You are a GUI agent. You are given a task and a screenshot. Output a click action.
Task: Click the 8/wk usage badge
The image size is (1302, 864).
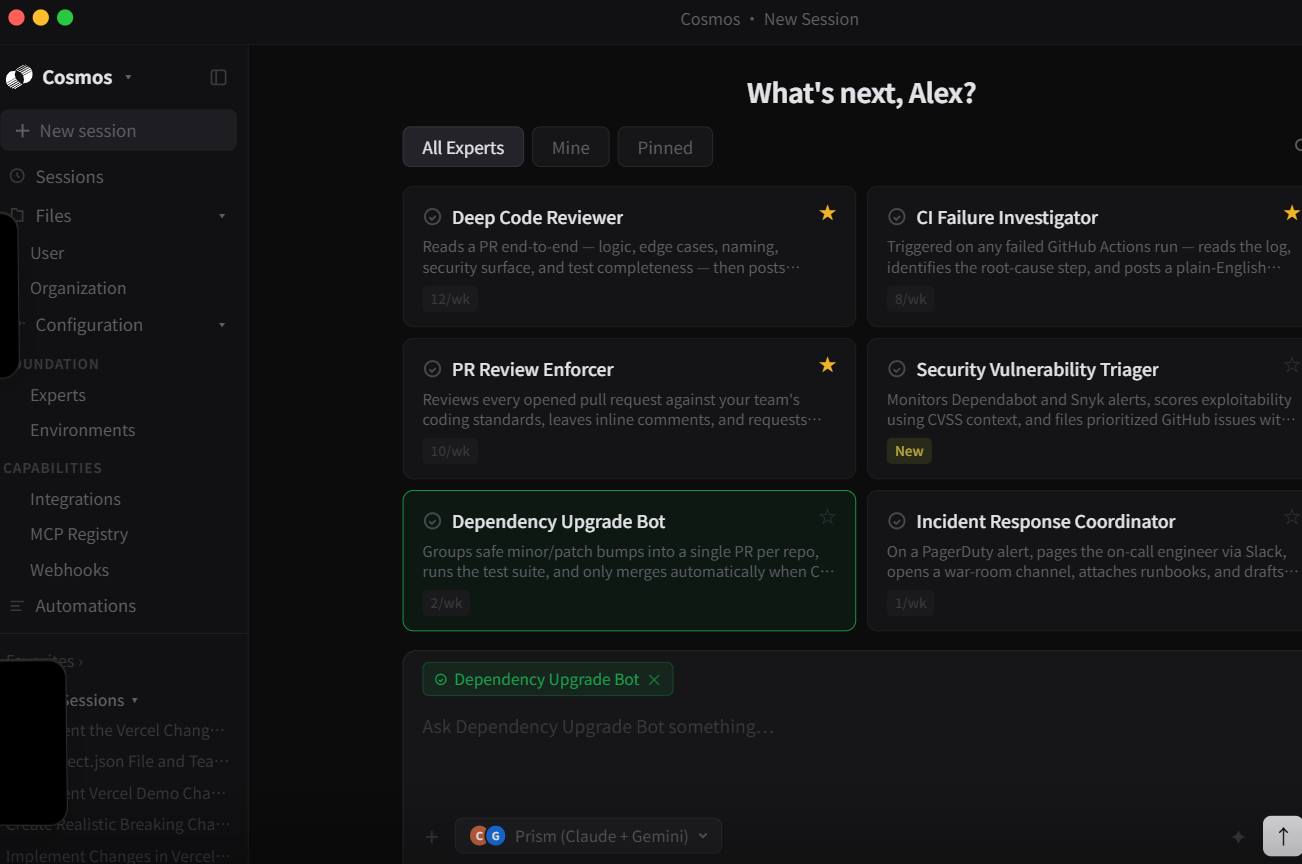click(x=910, y=299)
